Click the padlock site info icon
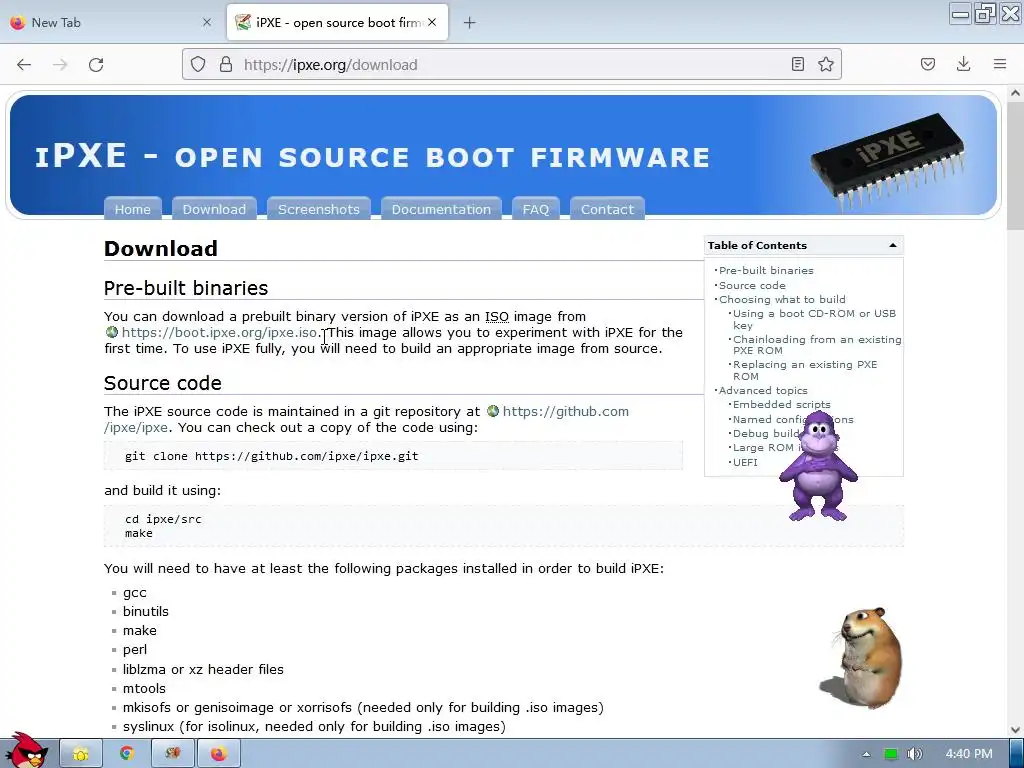 pyautogui.click(x=226, y=64)
